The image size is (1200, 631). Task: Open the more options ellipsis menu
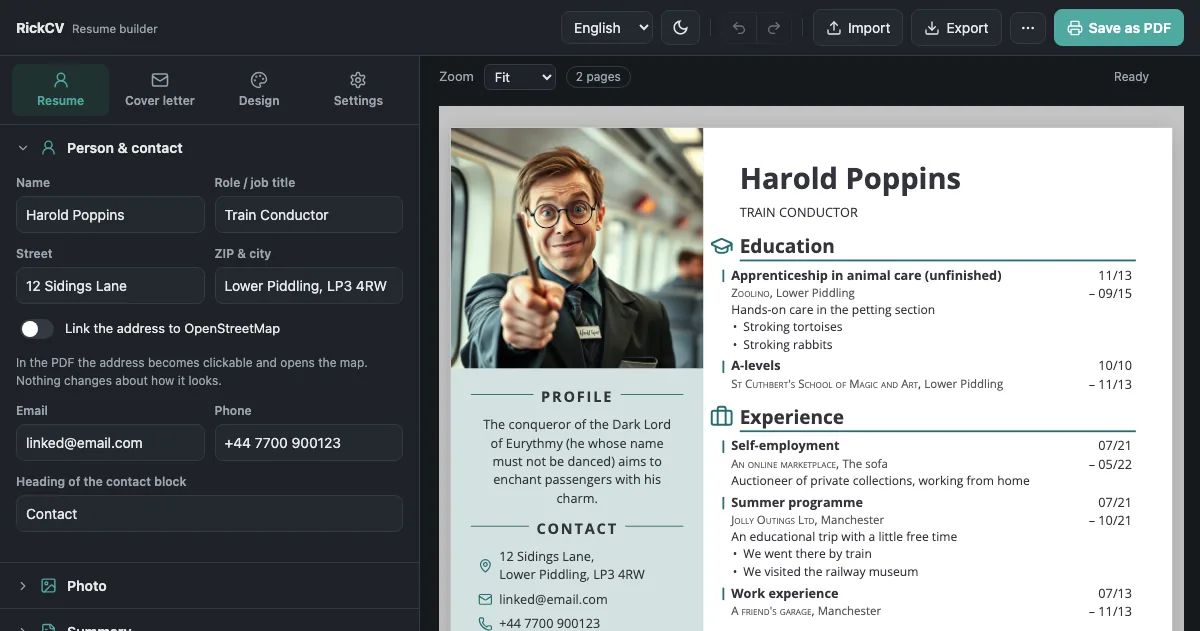[x=1027, y=28]
